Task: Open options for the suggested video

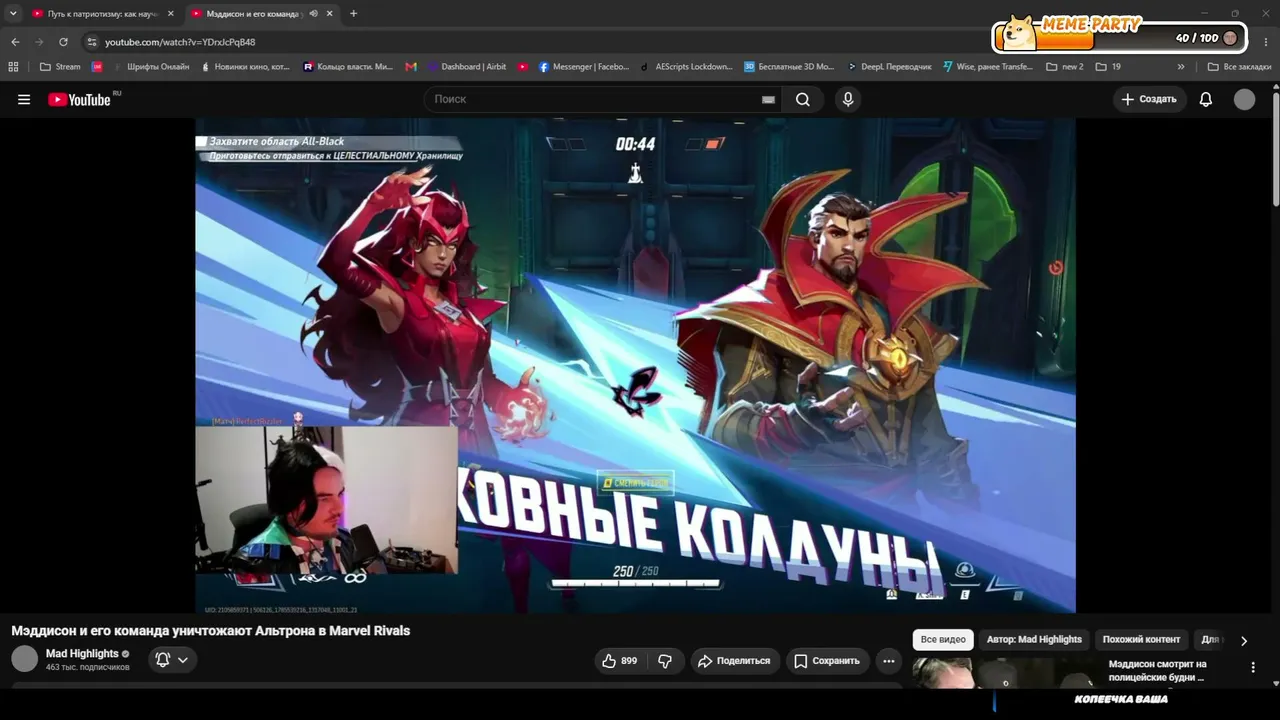Action: (x=1253, y=667)
